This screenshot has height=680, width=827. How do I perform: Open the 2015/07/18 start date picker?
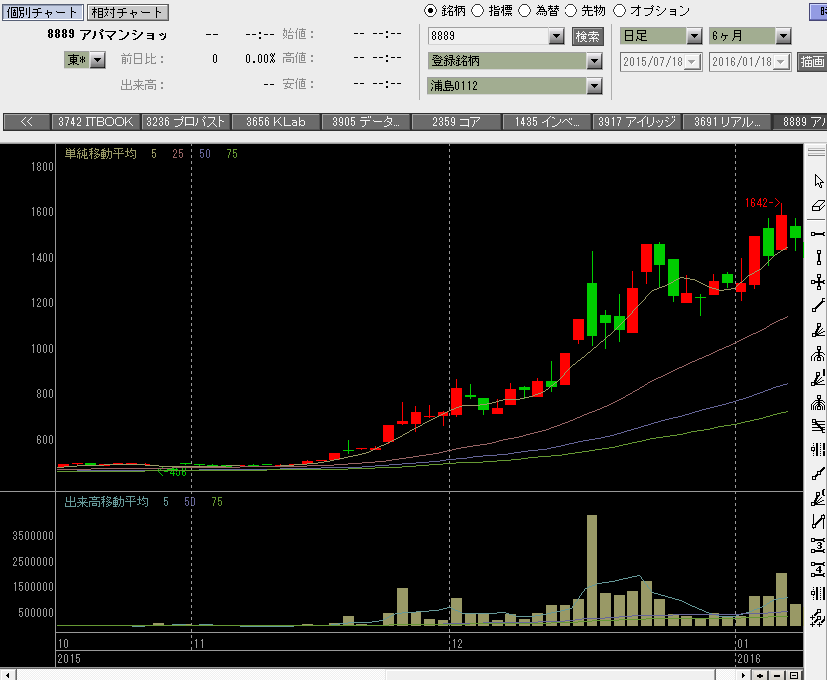coord(693,62)
